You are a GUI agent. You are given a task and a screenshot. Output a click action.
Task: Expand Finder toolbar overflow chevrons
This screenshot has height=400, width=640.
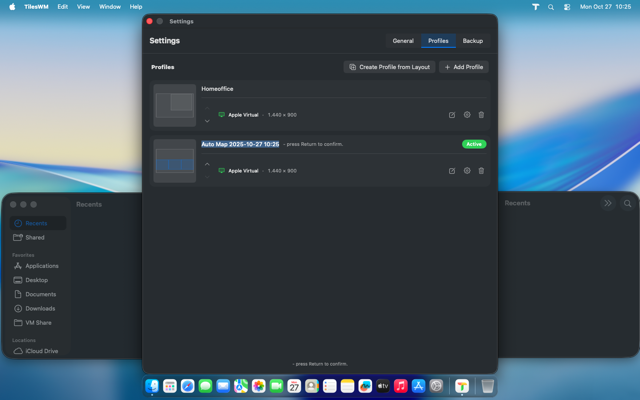coord(608,203)
